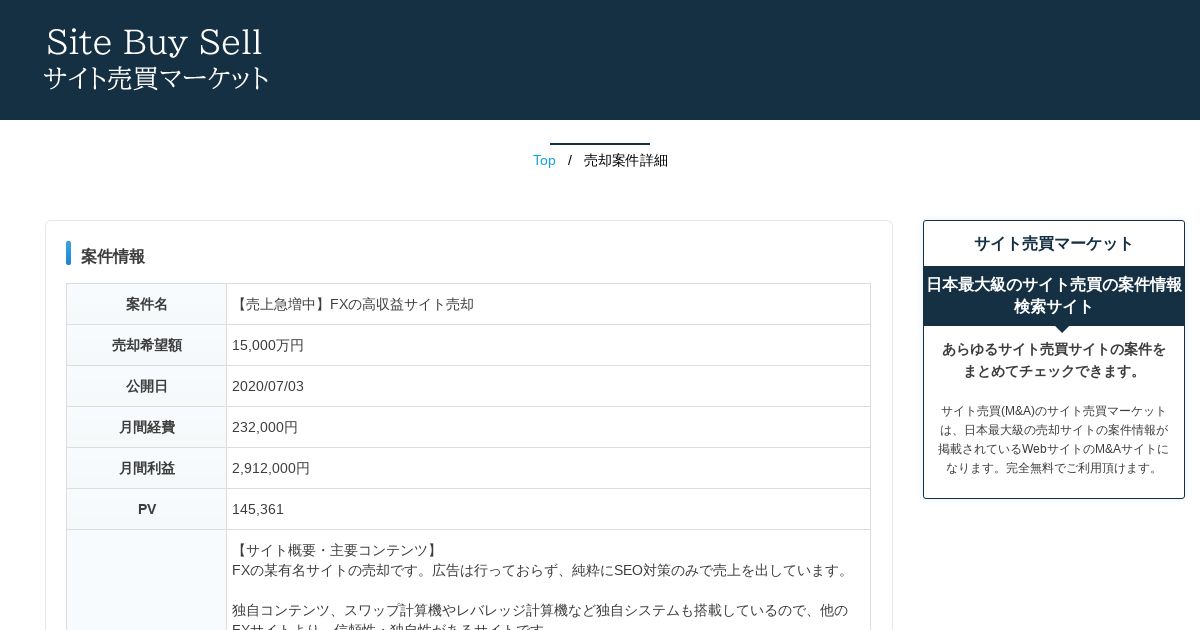
Task: Click the PV label cell
Action: coord(147,509)
